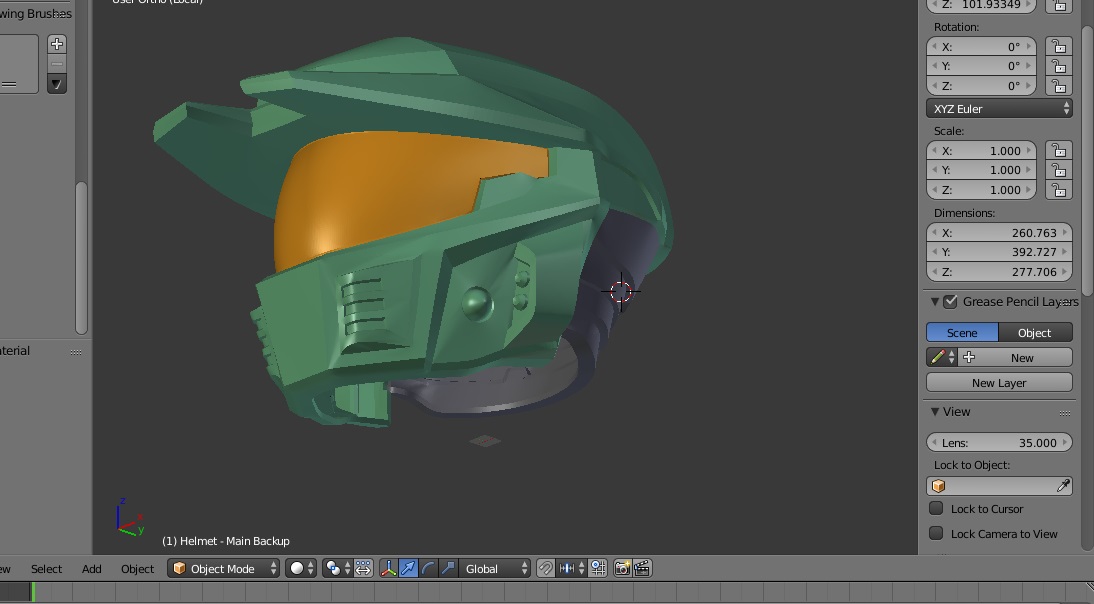Click the OpenGL render animation clapper icon
The image size is (1094, 604).
[642, 568]
